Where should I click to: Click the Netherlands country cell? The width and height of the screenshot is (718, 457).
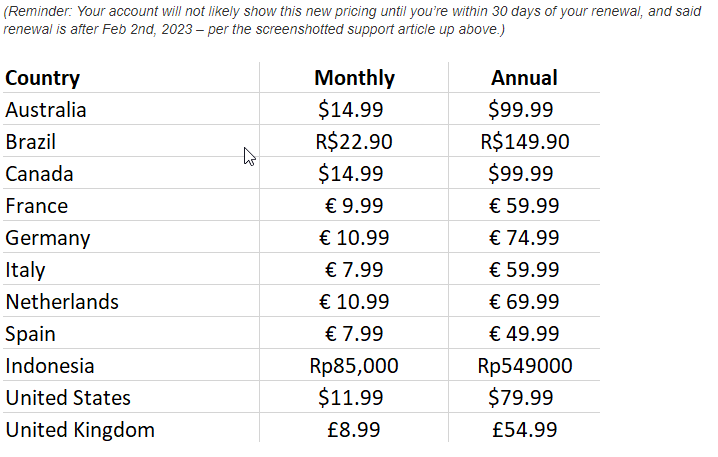click(62, 302)
